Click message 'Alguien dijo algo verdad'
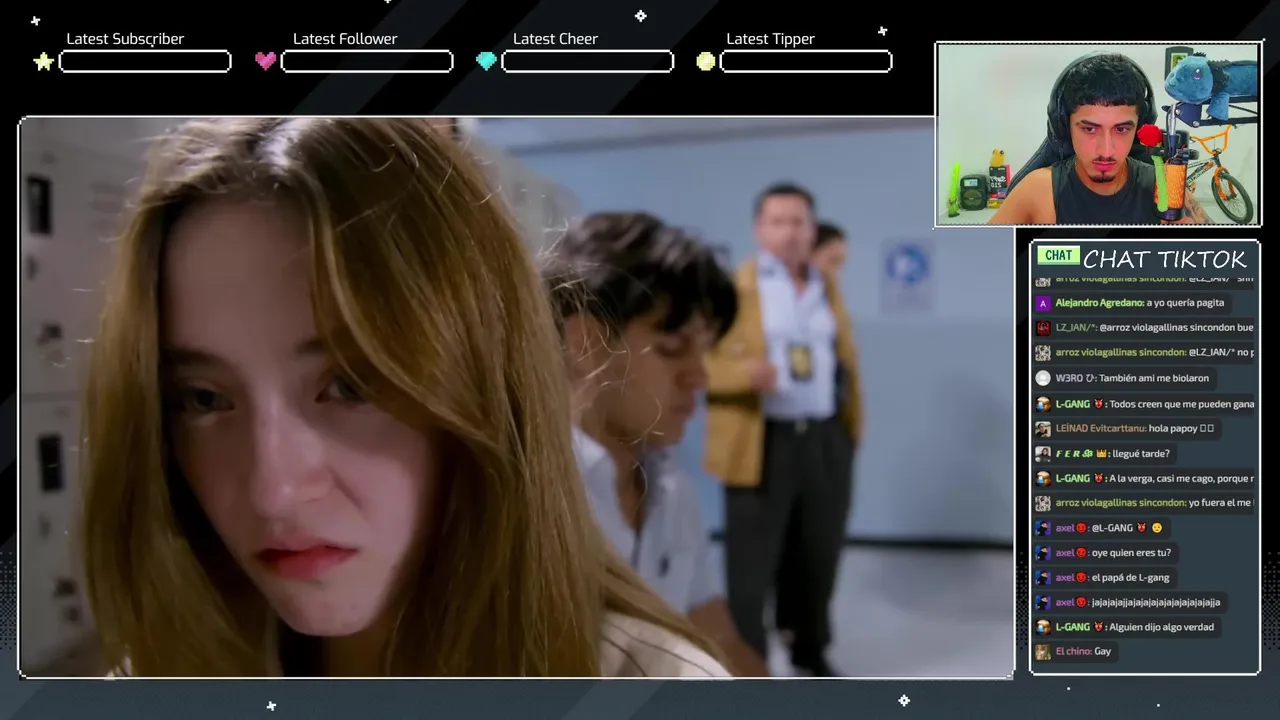The height and width of the screenshot is (720, 1280). click(1162, 627)
